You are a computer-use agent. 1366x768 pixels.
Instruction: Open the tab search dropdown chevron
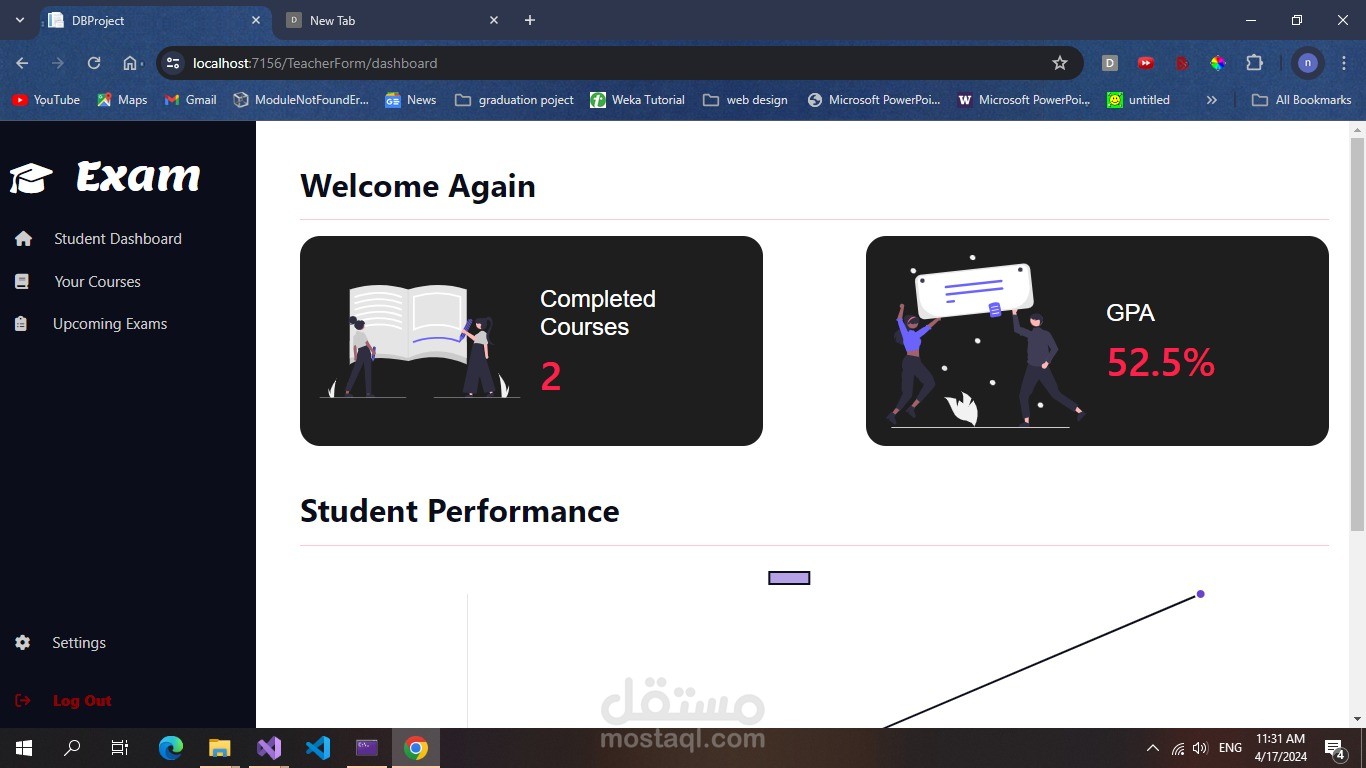pos(19,20)
